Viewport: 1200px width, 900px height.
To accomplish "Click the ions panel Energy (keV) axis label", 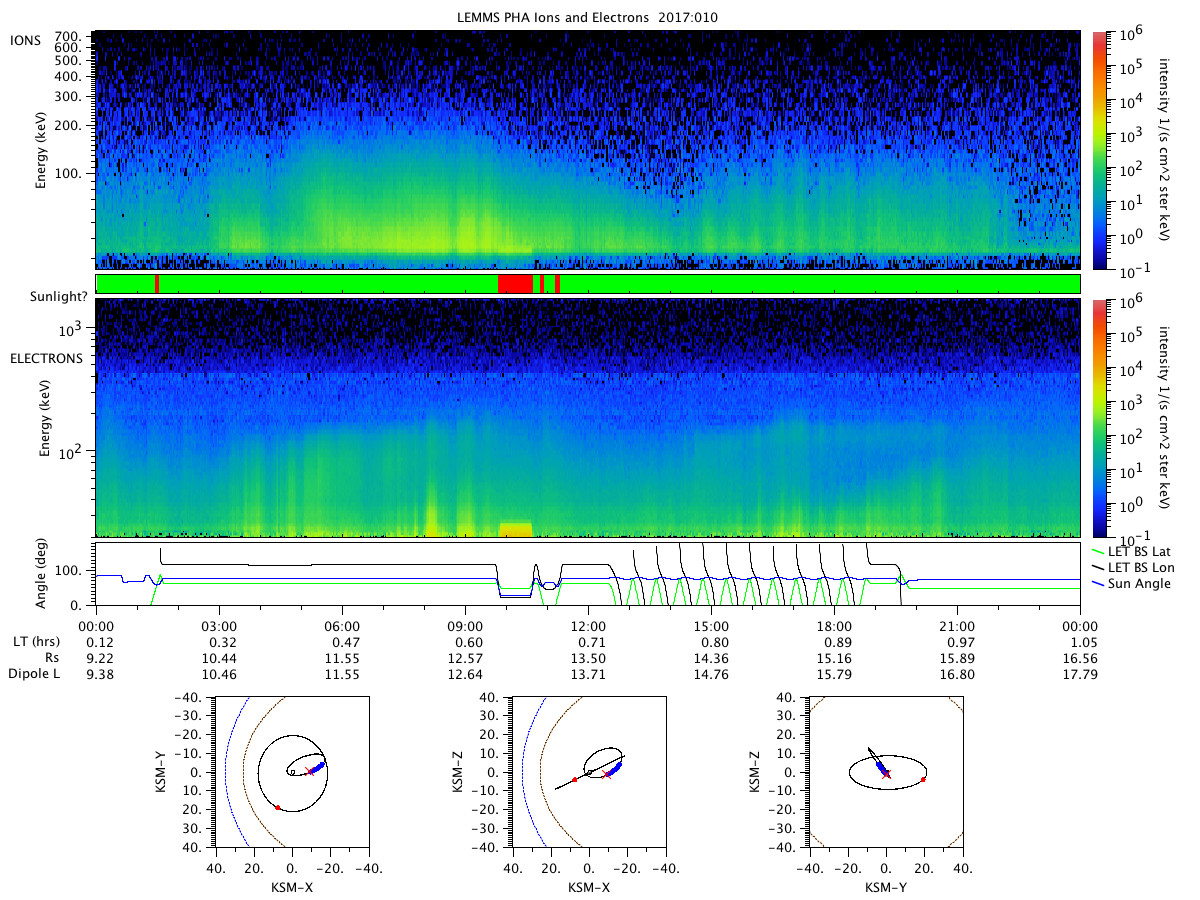I will pos(42,150).
